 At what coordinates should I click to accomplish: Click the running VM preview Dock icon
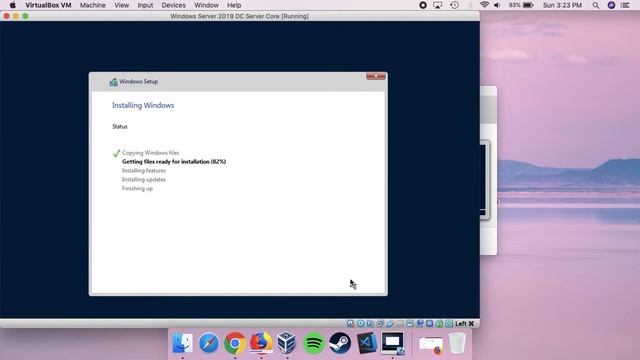(x=393, y=342)
